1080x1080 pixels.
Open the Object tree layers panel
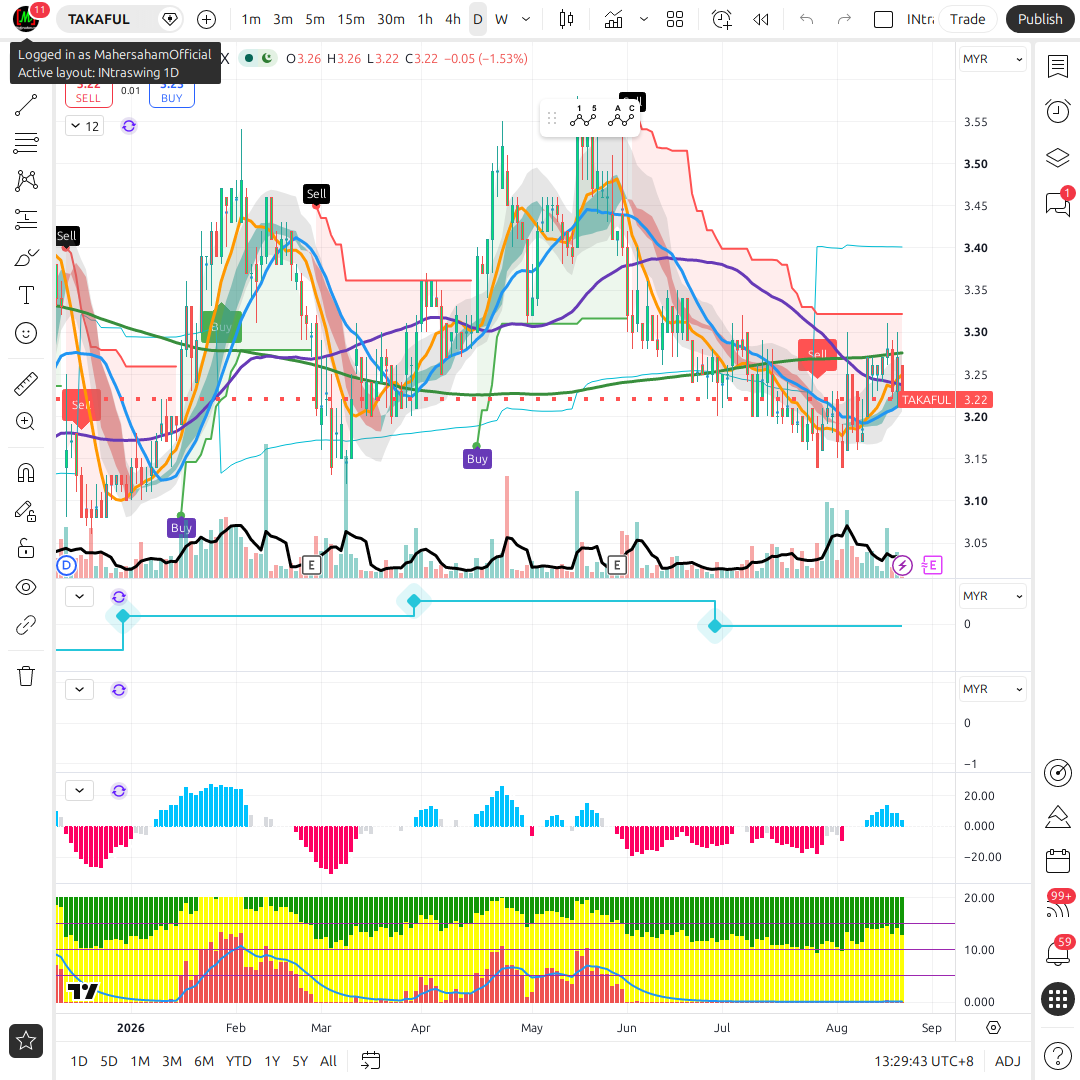(1057, 158)
